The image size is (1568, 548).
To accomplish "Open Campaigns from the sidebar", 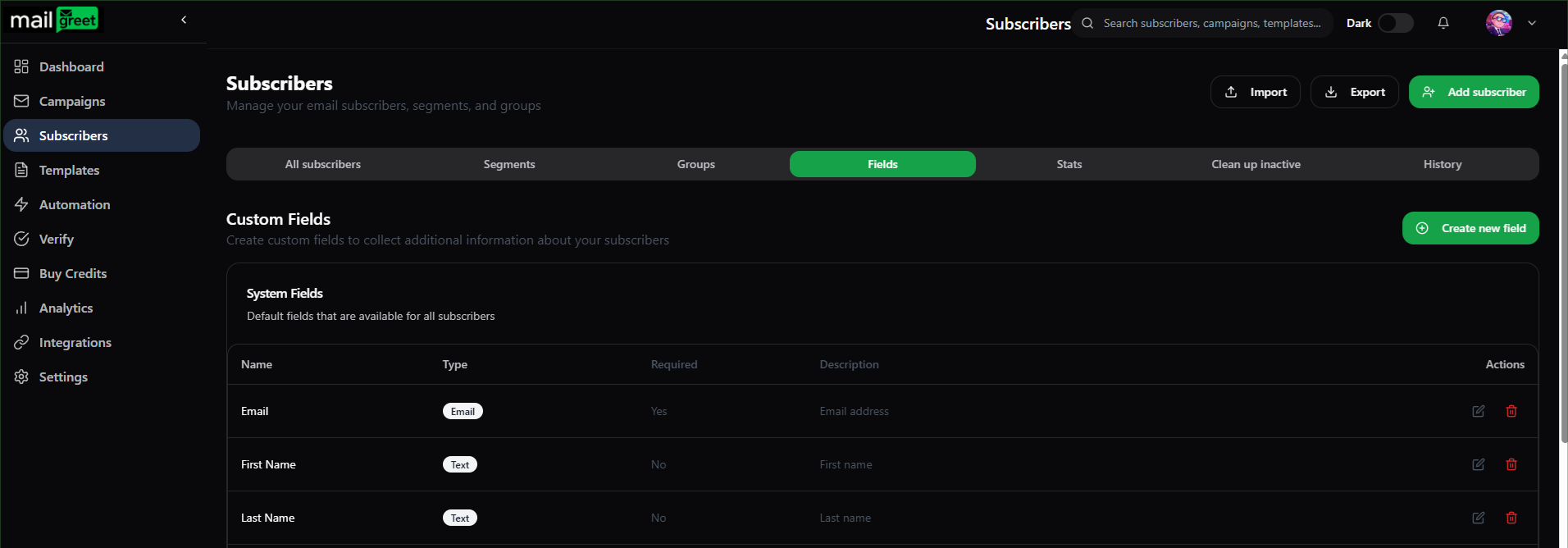I will 102,101.
